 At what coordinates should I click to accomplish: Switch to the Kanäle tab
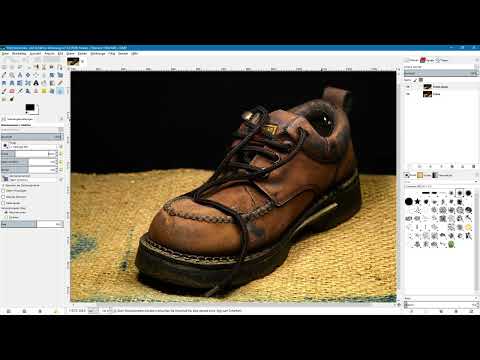[x=427, y=60]
